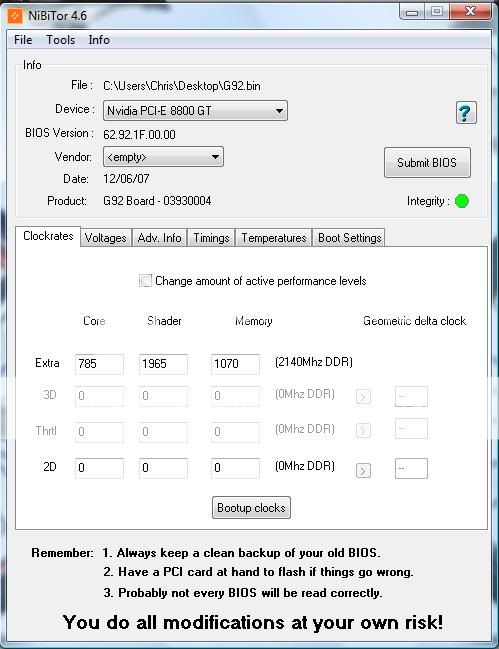The width and height of the screenshot is (499, 649).
Task: Click the 2D Core clock field
Action: tap(99, 468)
